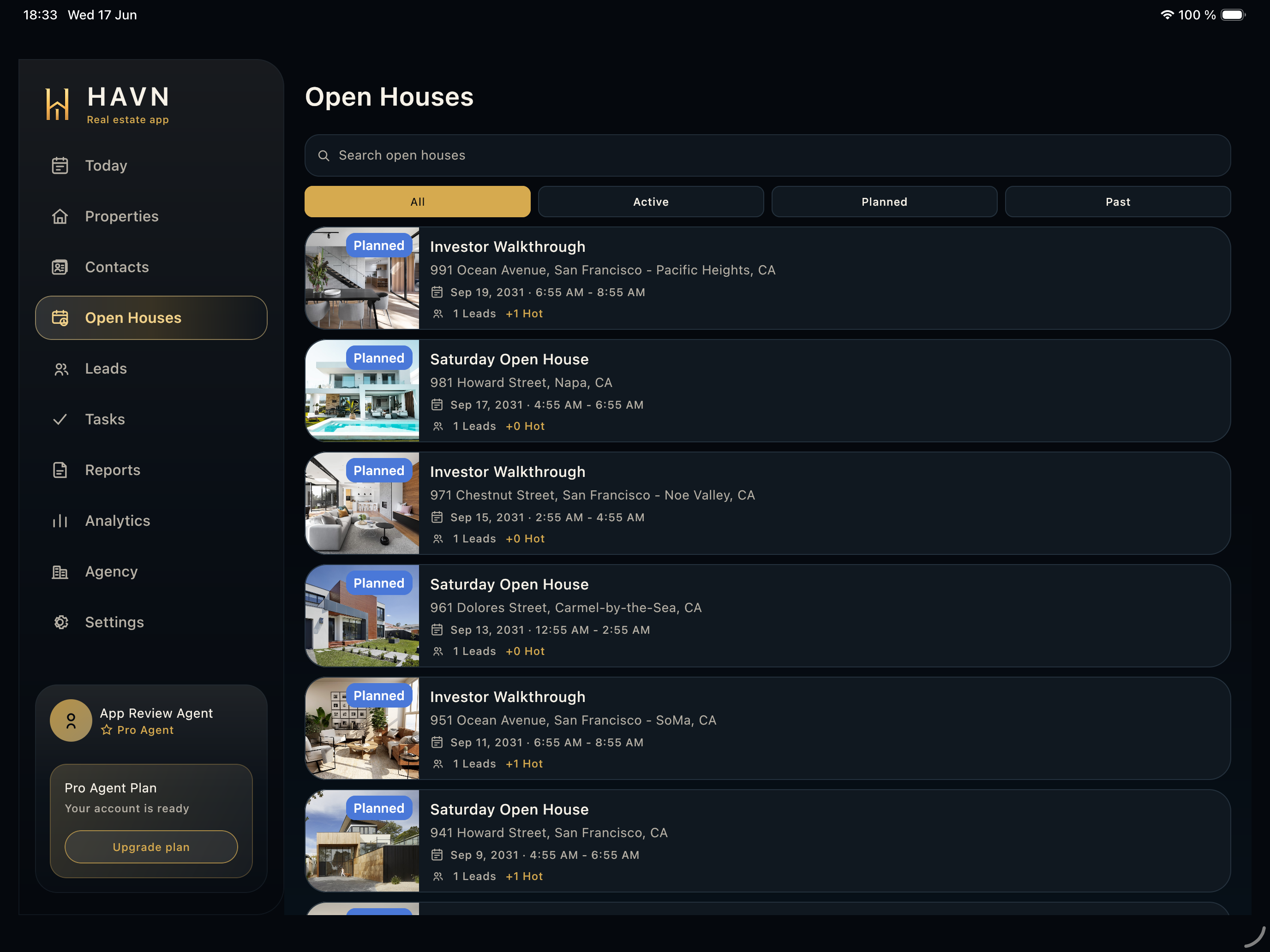Switch to the Past filter tab

[1118, 202]
